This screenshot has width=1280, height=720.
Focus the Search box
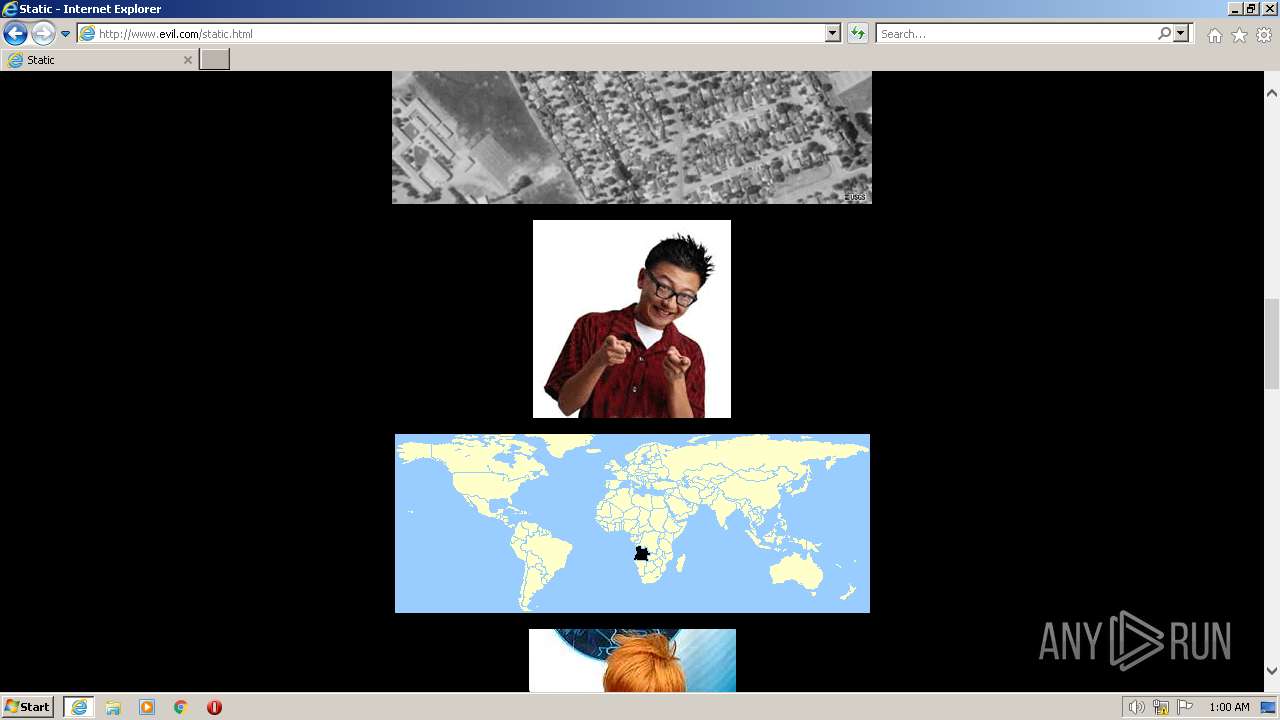click(x=1017, y=34)
